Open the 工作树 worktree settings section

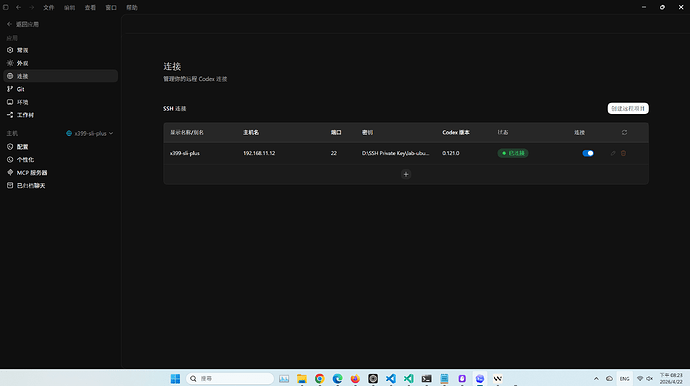tap(60, 115)
